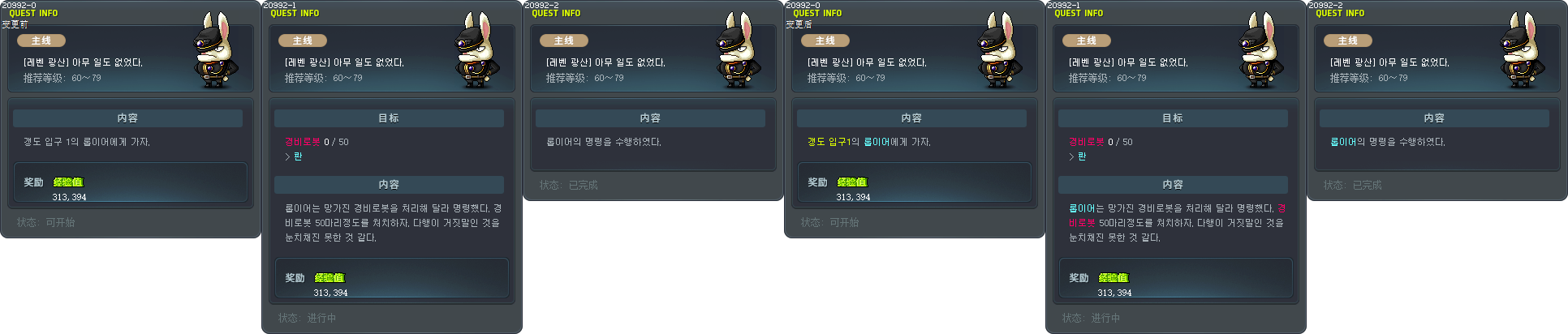Click rabbit NPC portrait in 变更前 20992-0 panel
Screen dimensions: 1568x334
click(x=218, y=50)
